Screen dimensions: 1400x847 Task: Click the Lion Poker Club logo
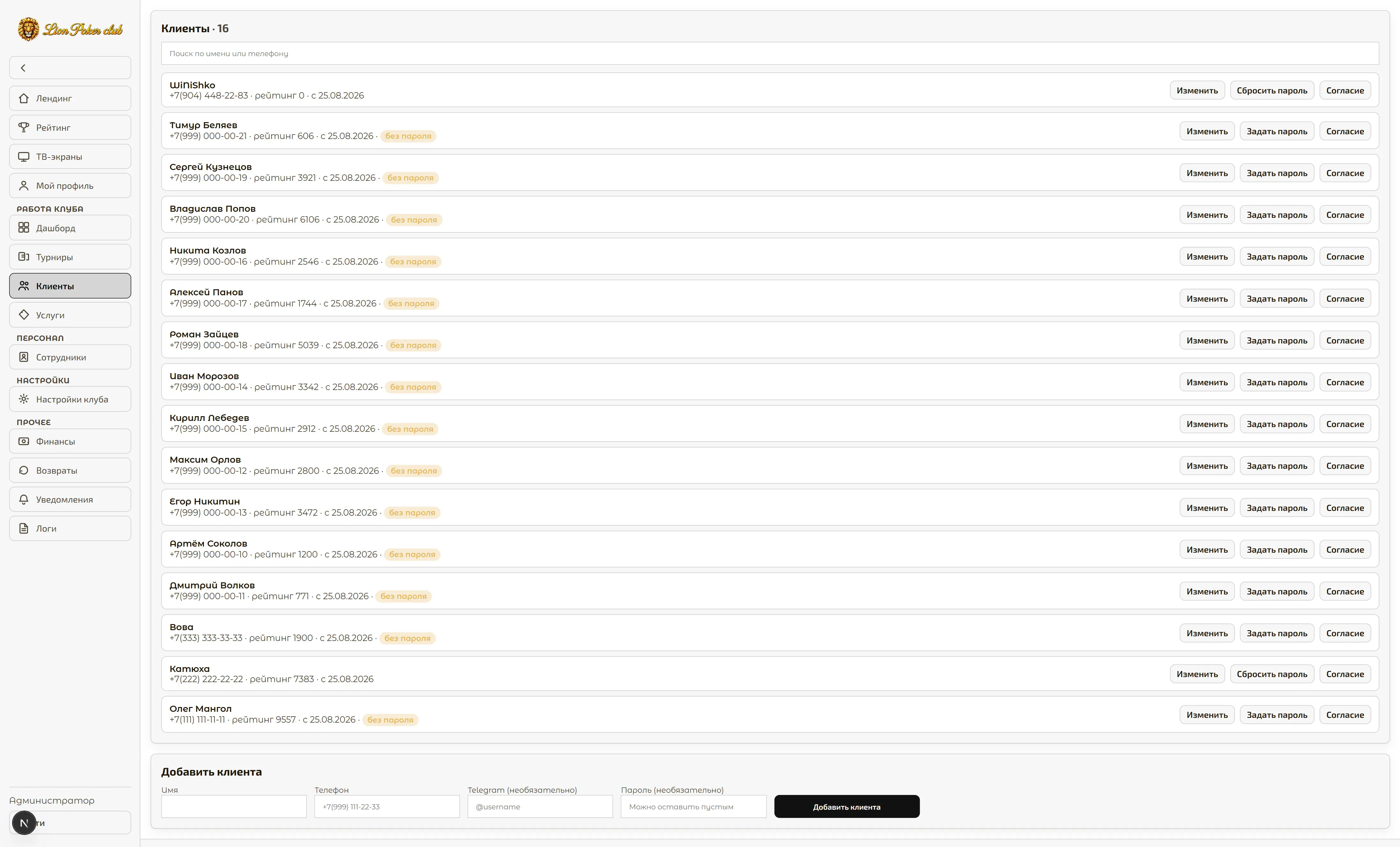pyautogui.click(x=71, y=29)
